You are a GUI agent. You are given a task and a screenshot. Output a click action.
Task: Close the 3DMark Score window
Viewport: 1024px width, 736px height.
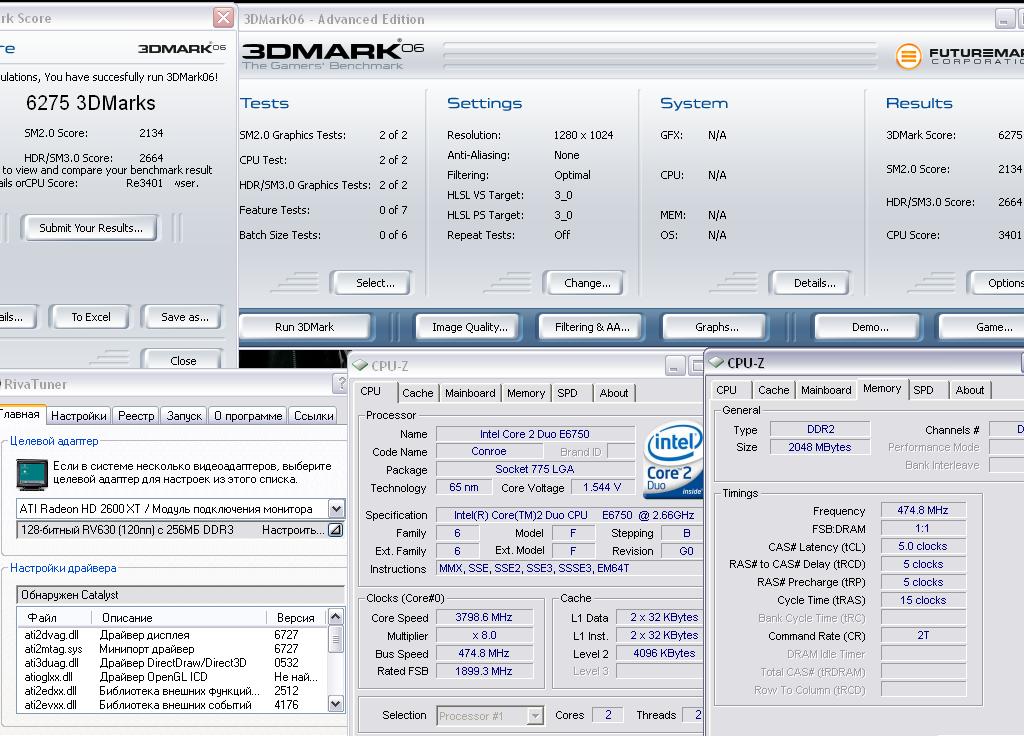click(223, 18)
